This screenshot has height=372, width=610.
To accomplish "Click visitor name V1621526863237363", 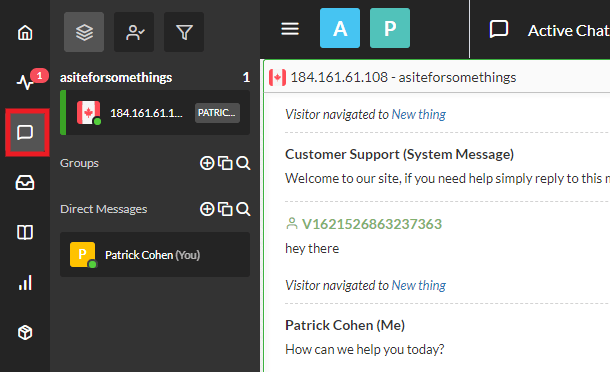I will pos(372,224).
